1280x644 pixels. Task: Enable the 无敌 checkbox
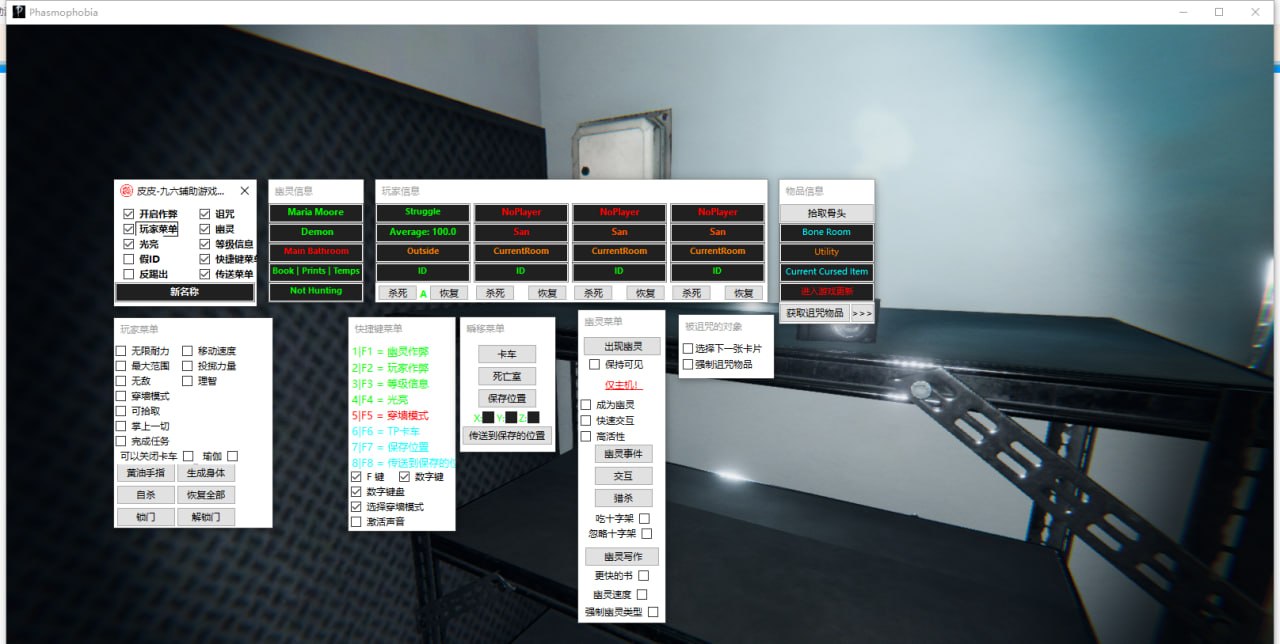coord(121,381)
